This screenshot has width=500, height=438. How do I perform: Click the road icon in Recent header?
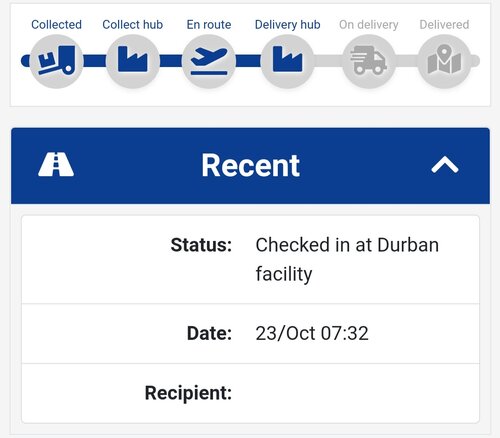[x=56, y=164]
